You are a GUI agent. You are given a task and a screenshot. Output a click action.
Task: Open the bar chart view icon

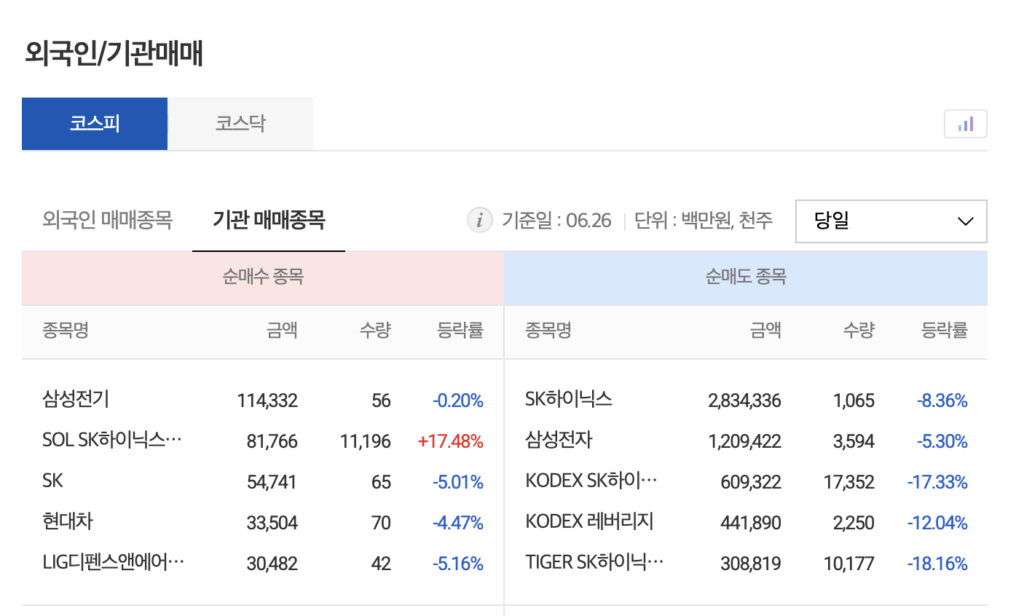[965, 124]
